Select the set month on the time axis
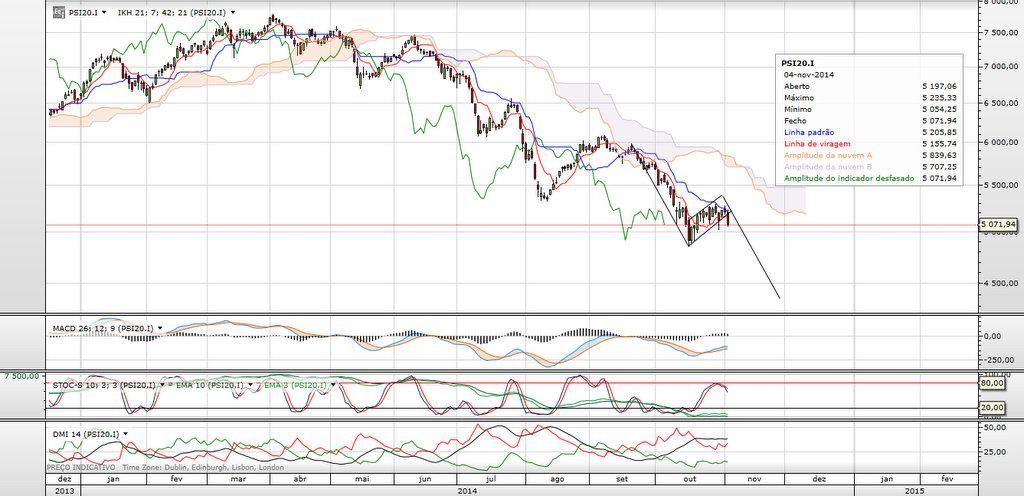 [622, 479]
